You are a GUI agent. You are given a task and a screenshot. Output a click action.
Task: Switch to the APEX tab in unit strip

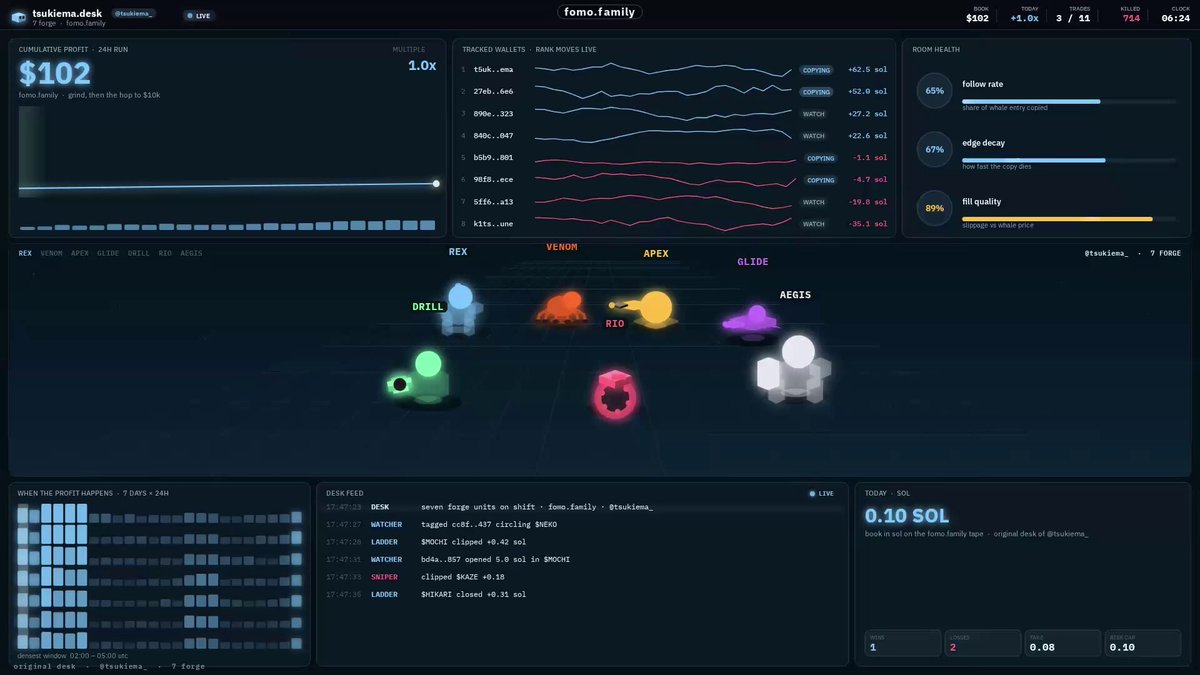(80, 253)
